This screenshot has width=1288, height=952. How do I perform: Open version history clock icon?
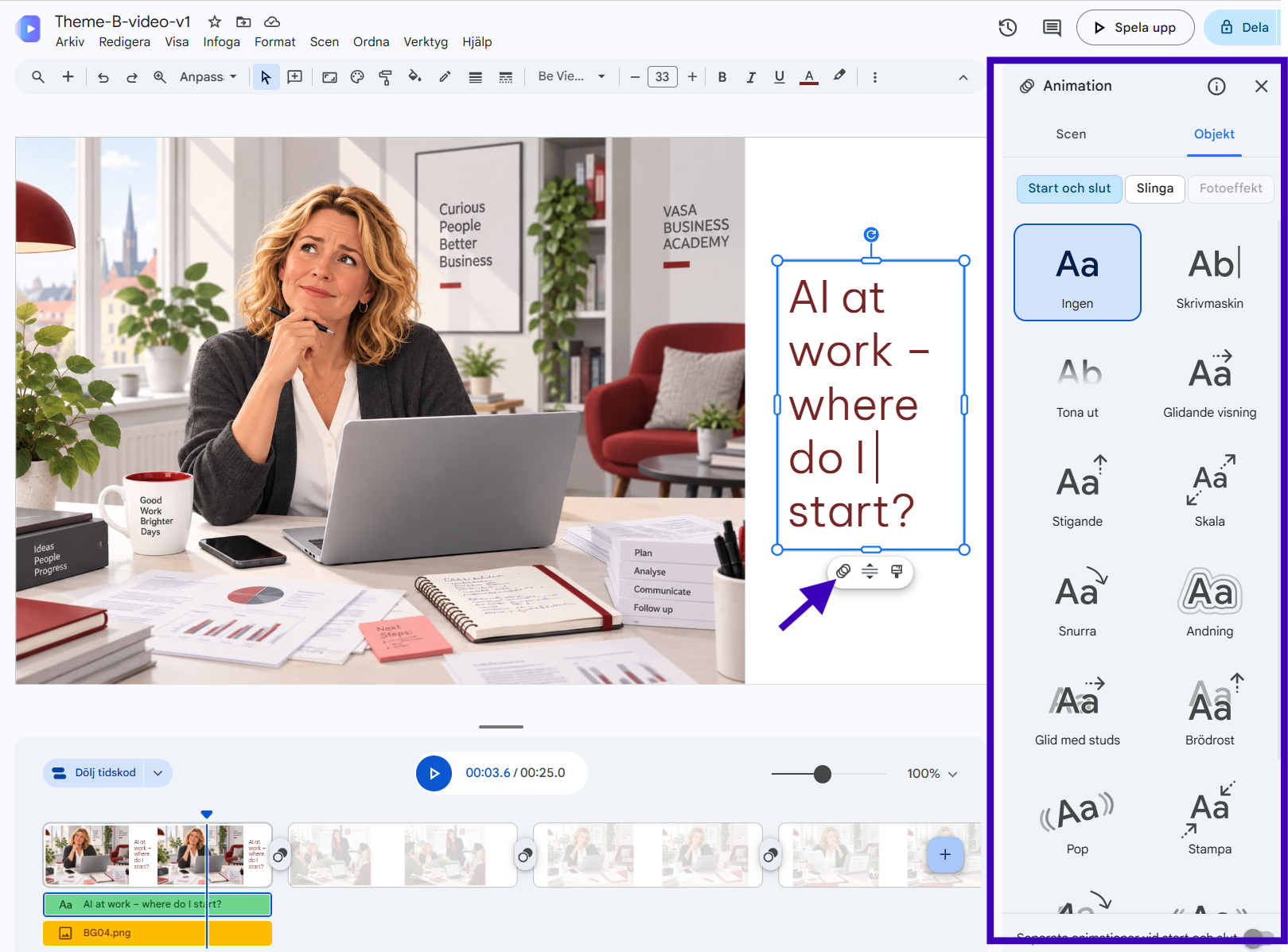click(1007, 28)
